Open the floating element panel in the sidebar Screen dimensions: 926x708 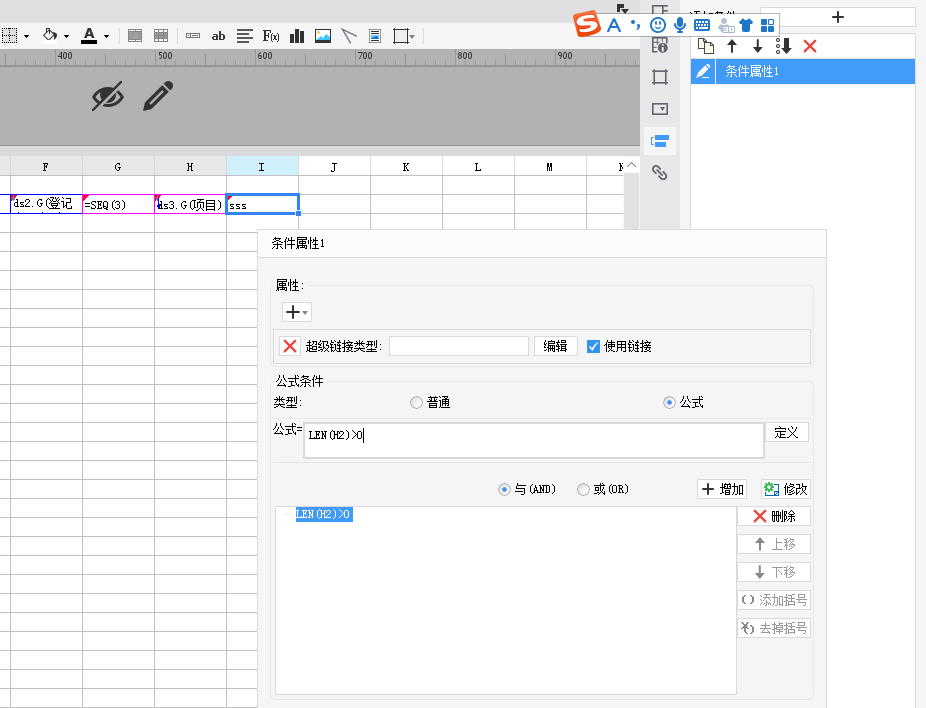pyautogui.click(x=660, y=77)
